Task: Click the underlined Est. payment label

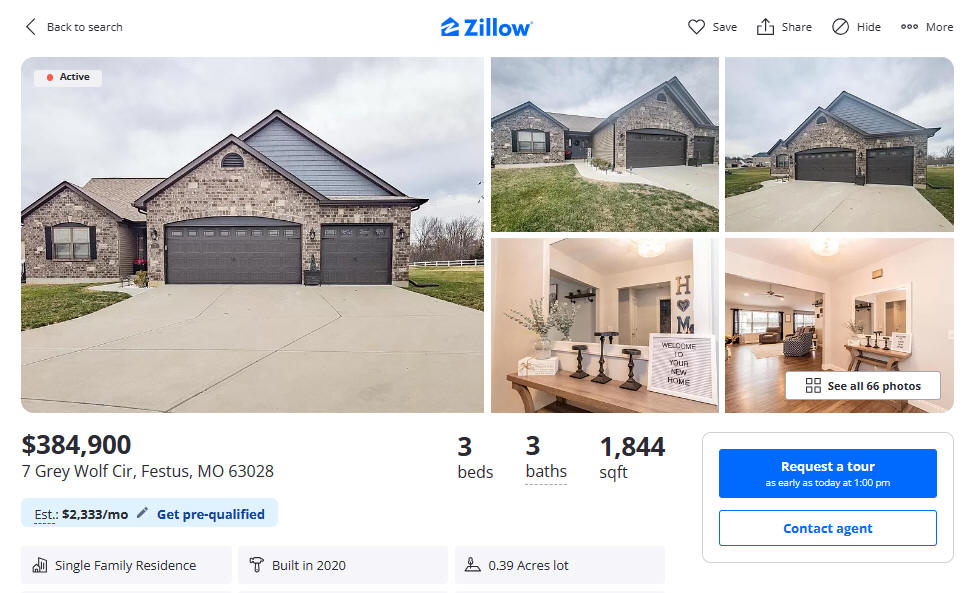Action: coord(45,514)
